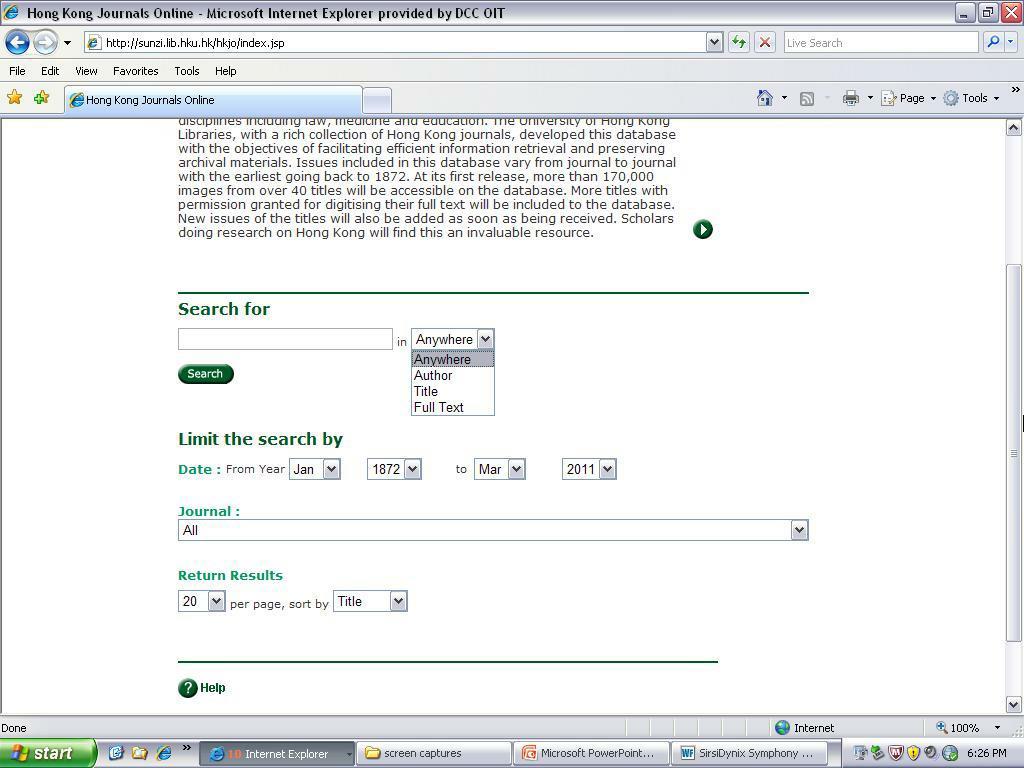Viewport: 1024px width, 768px height.
Task: Open the Tools gear menu in command bar
Action: 972,98
